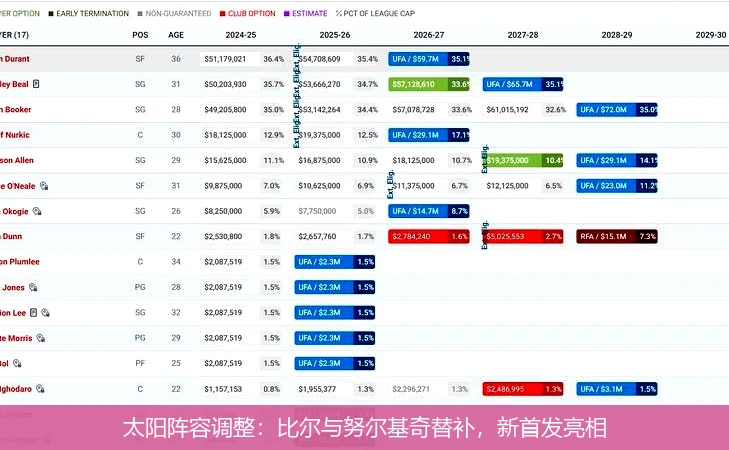Click Allen's green $19,375,000 option cell

pyautogui.click(x=524, y=160)
